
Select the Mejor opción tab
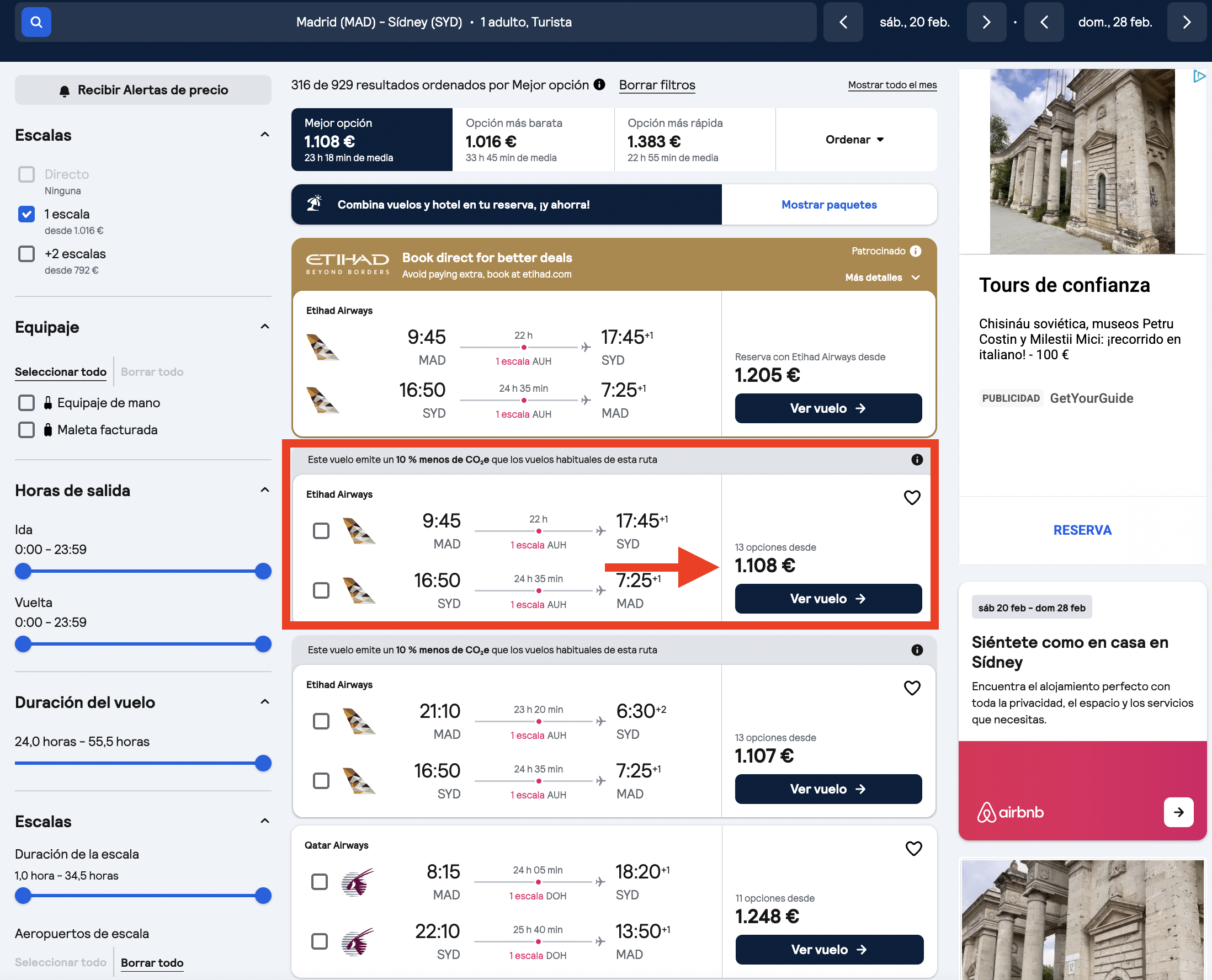372,140
